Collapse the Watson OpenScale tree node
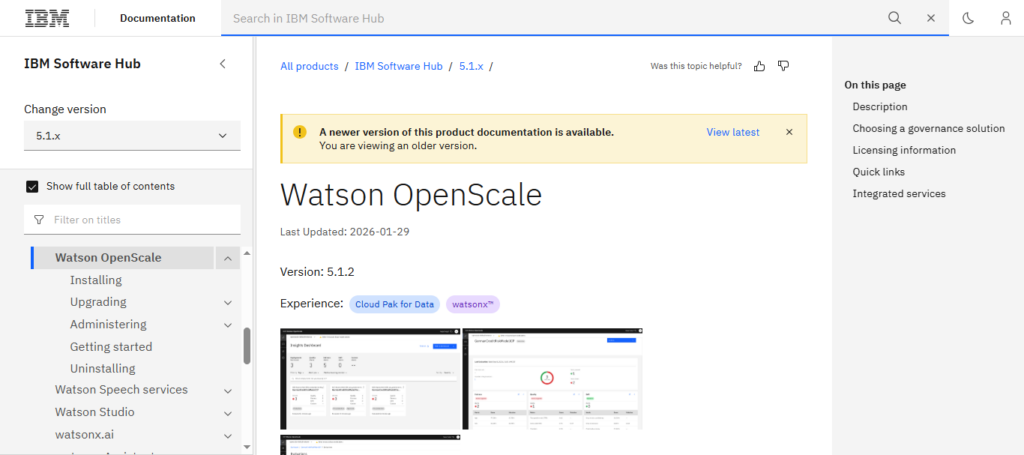 tap(227, 258)
